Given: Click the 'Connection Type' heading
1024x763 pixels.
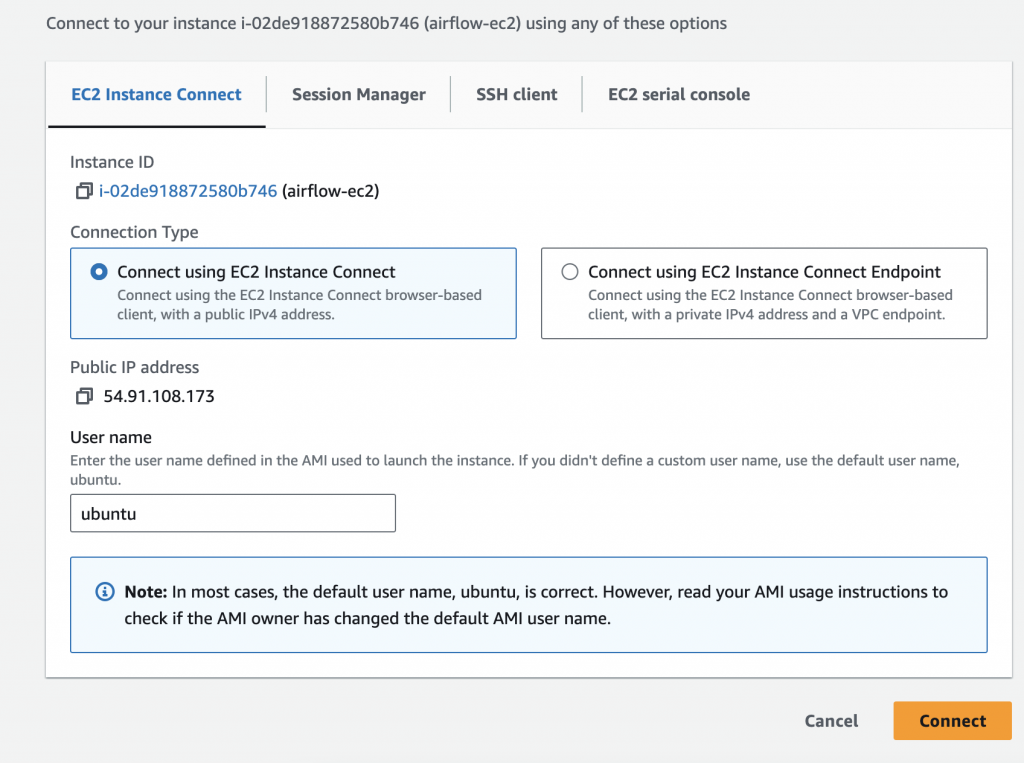Looking at the screenshot, I should [134, 232].
